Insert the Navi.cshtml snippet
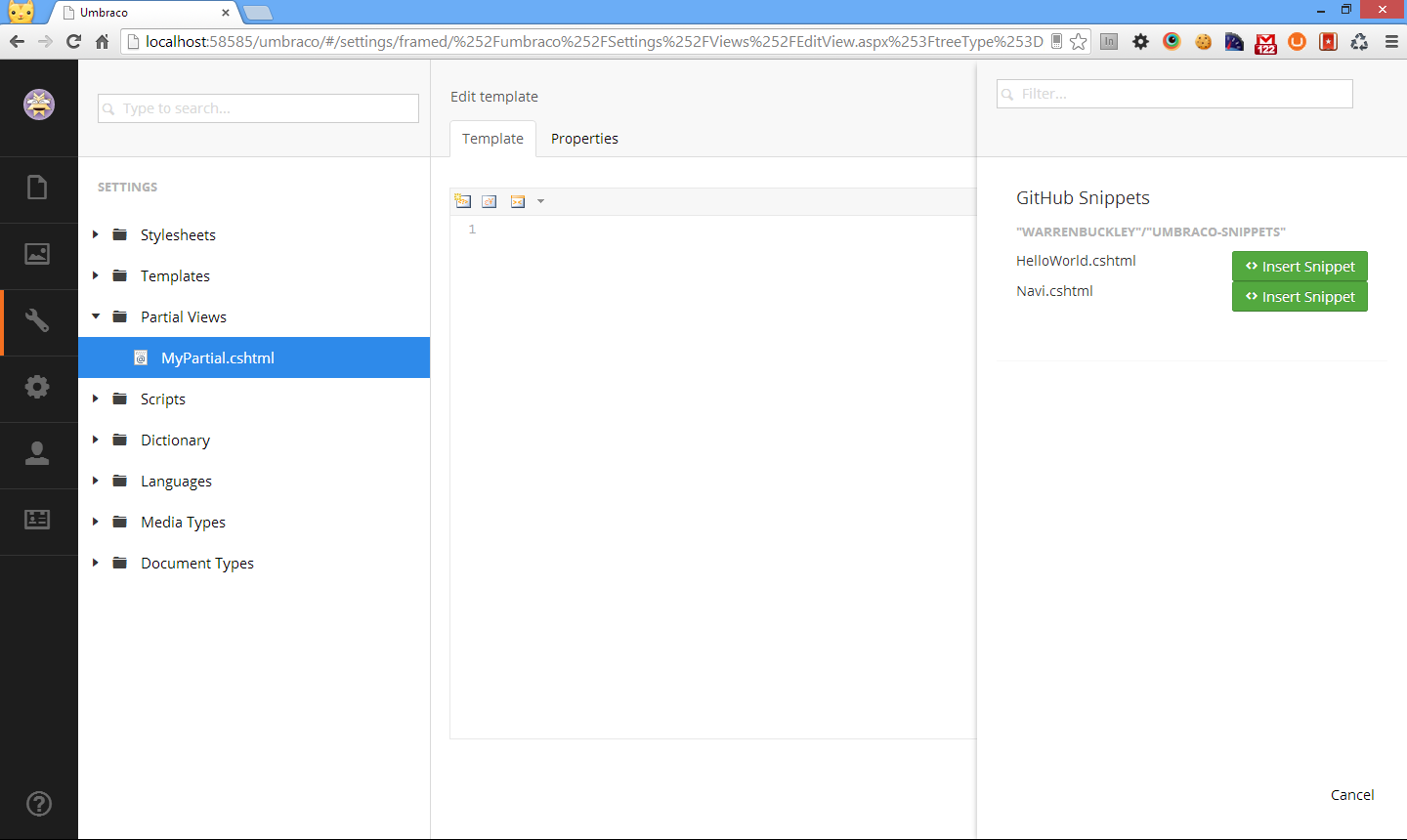1407x840 pixels. point(1300,296)
